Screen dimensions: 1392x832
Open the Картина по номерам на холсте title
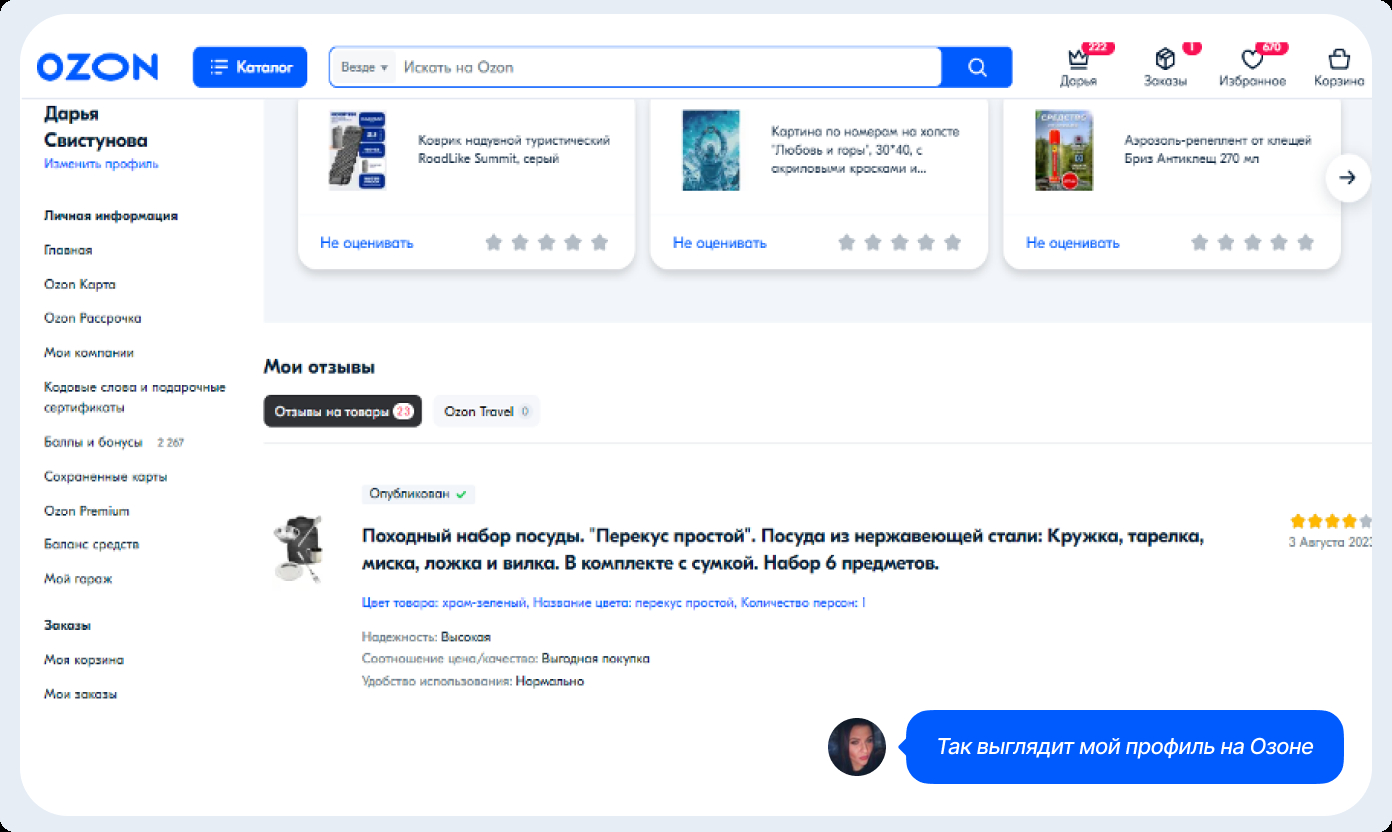point(866,150)
